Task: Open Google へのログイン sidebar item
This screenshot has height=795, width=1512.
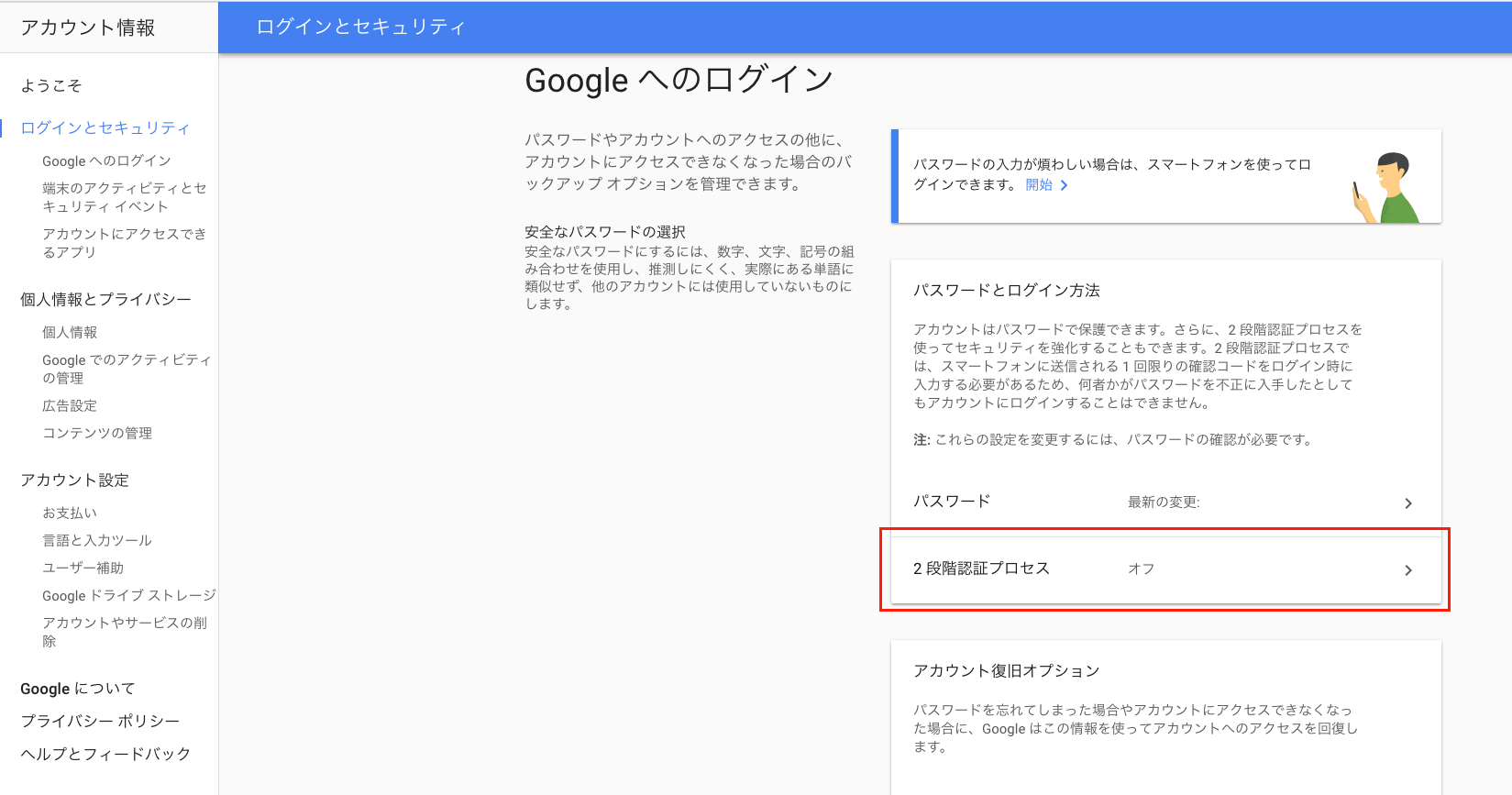Action: click(106, 160)
